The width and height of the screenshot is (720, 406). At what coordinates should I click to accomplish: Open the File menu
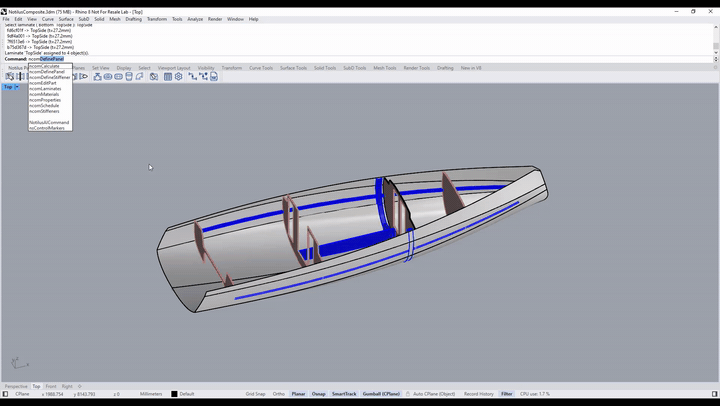(6, 19)
